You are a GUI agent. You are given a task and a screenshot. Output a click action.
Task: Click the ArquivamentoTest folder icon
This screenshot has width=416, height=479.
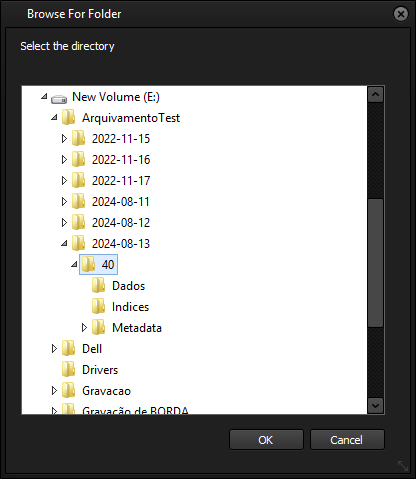point(69,118)
